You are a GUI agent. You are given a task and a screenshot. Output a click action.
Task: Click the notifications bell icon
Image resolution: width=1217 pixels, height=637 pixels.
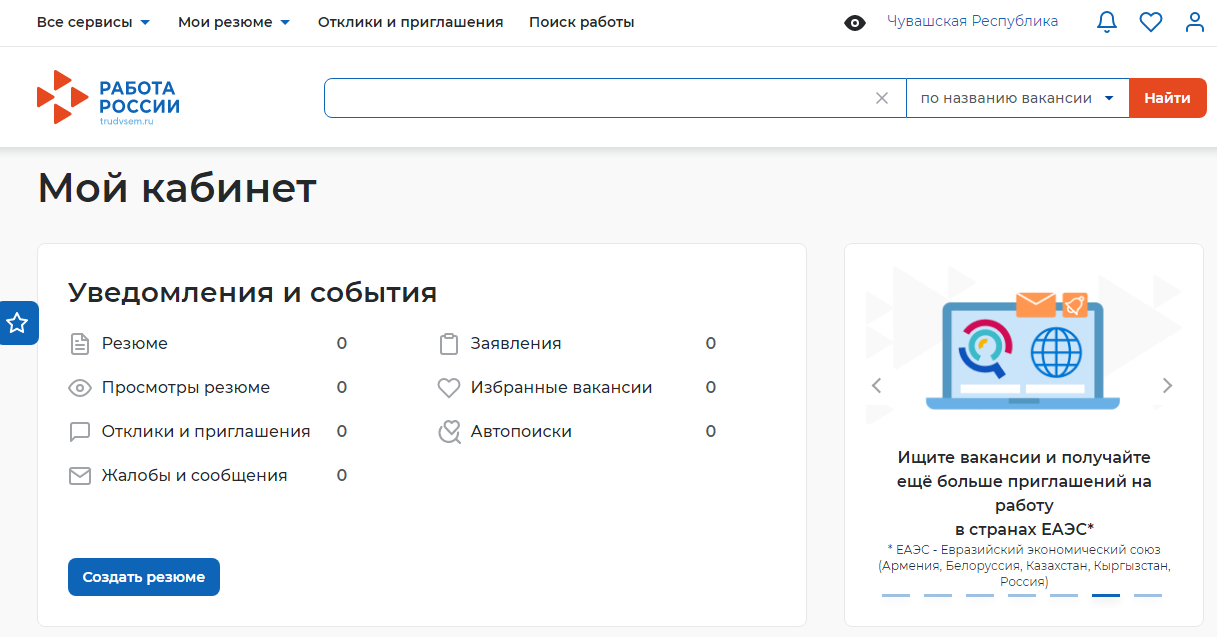point(1107,22)
